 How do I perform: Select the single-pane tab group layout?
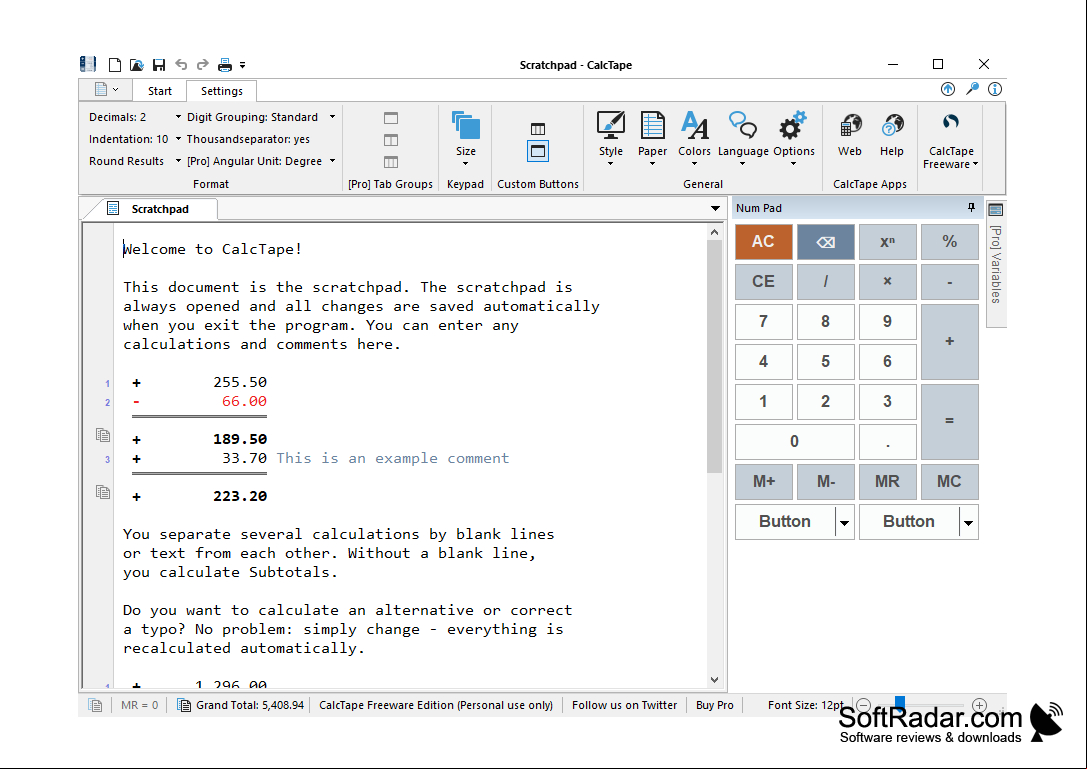(391, 118)
